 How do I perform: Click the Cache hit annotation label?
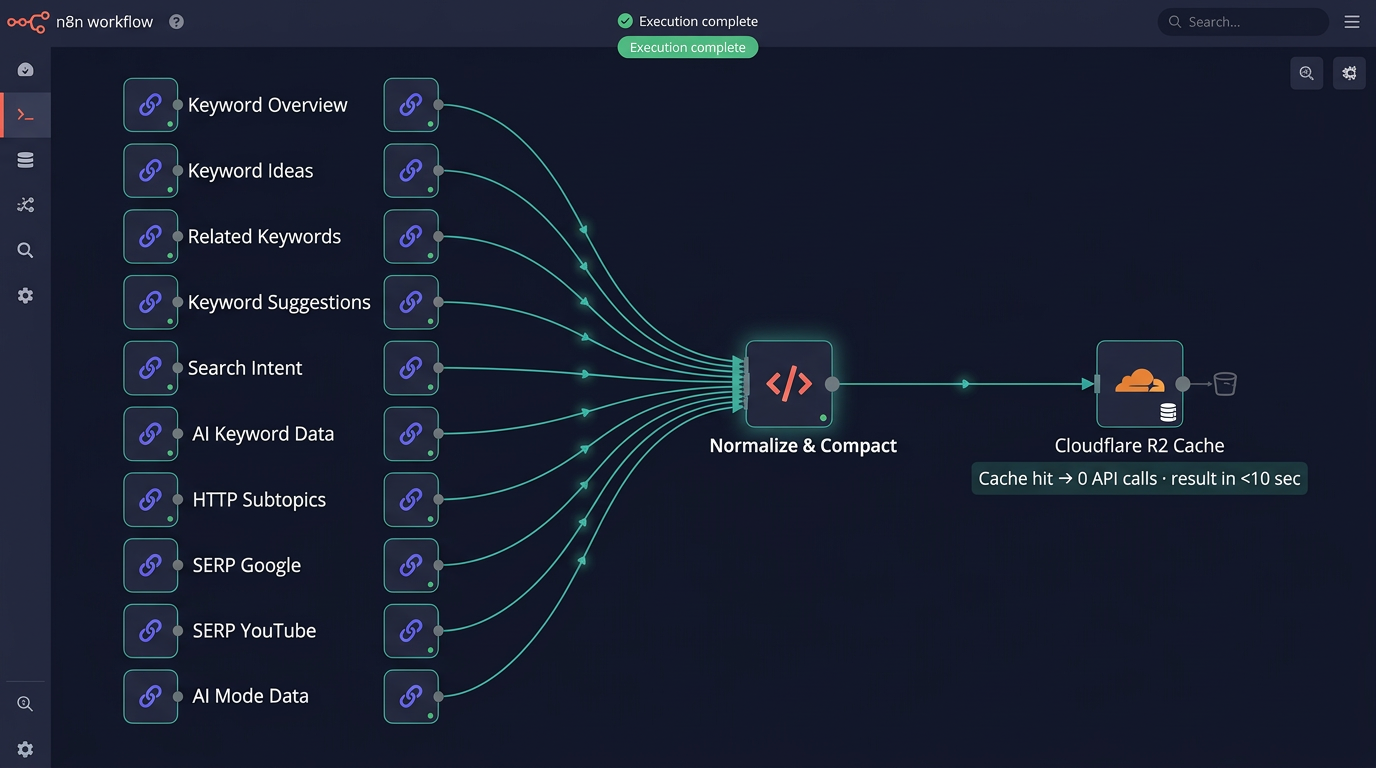pyautogui.click(x=1139, y=479)
